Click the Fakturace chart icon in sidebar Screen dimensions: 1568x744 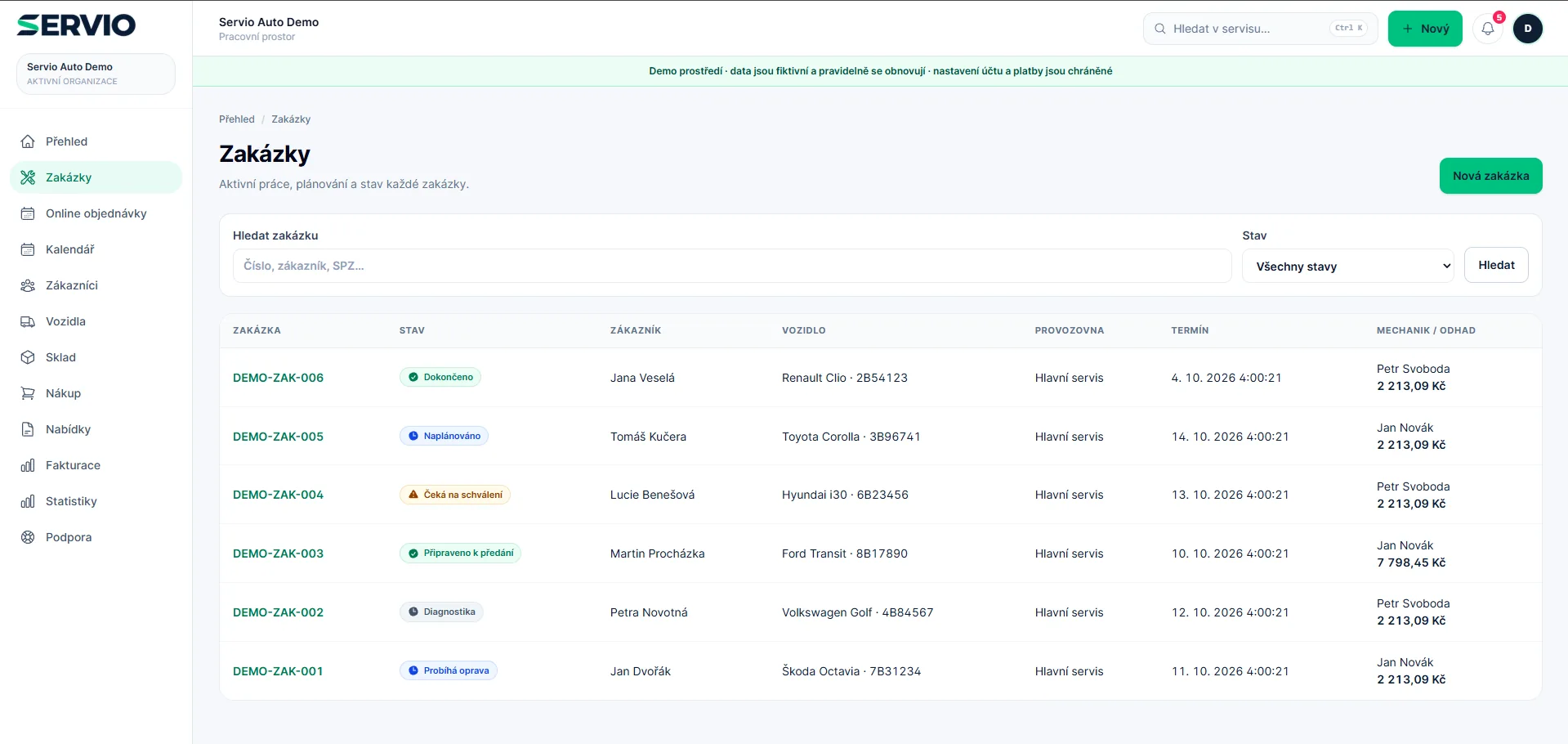(x=28, y=465)
